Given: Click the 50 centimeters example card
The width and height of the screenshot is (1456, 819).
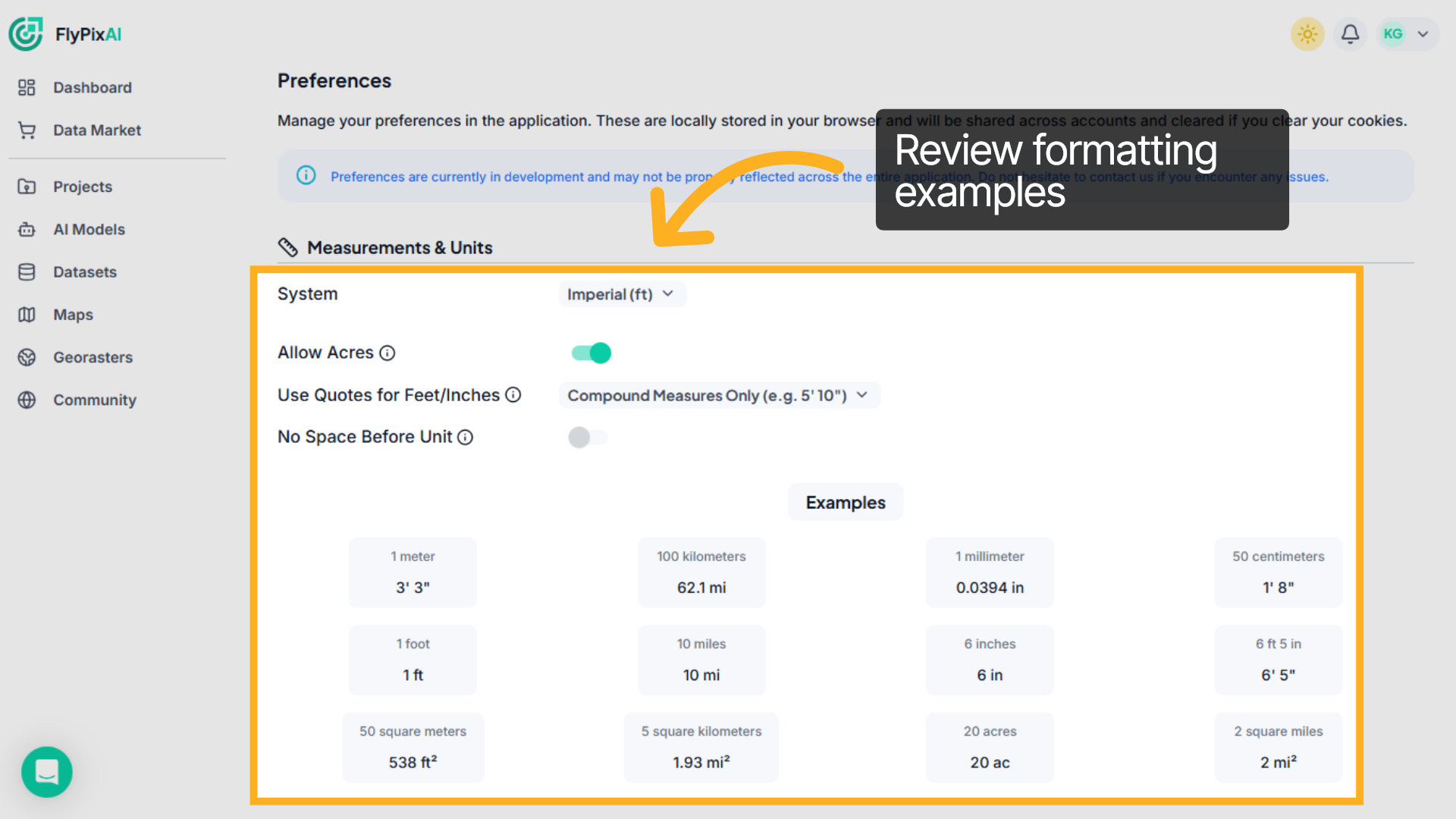Looking at the screenshot, I should [1279, 573].
